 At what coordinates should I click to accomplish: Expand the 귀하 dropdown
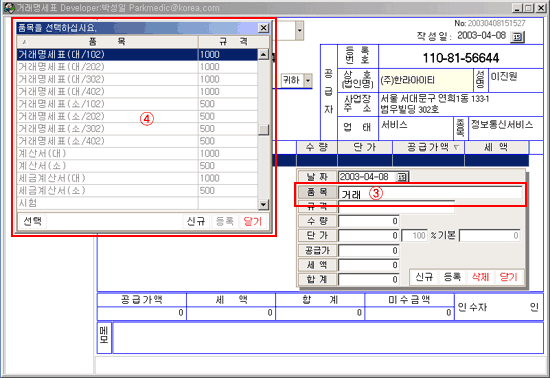308,81
